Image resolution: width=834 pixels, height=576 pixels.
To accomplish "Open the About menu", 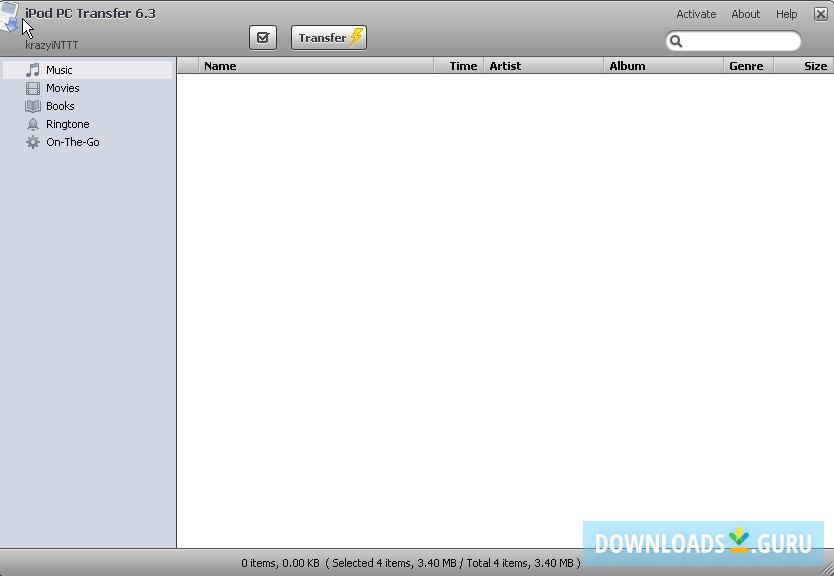I will 745,14.
